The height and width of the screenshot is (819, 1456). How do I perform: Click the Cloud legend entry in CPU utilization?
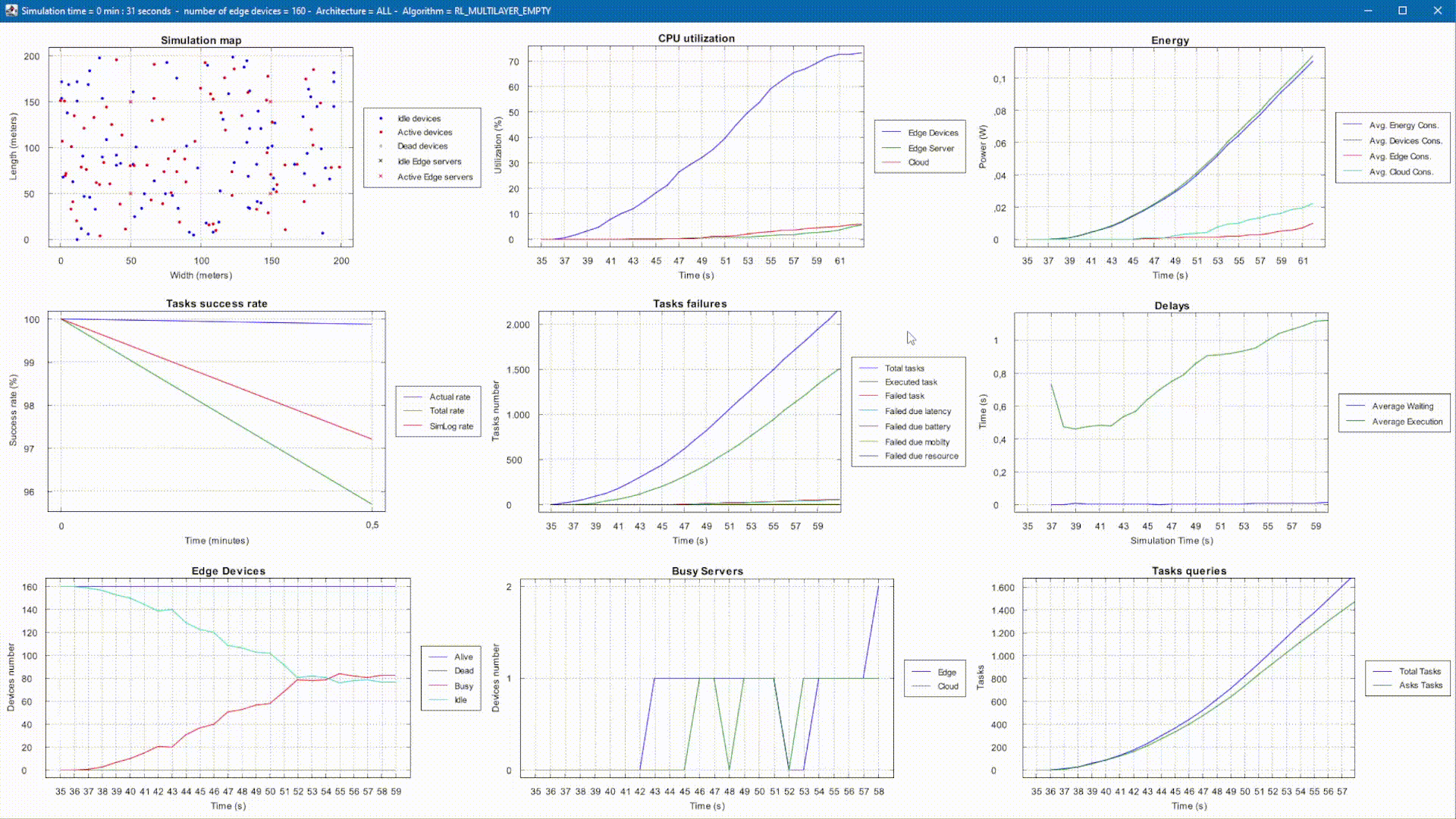tap(918, 162)
